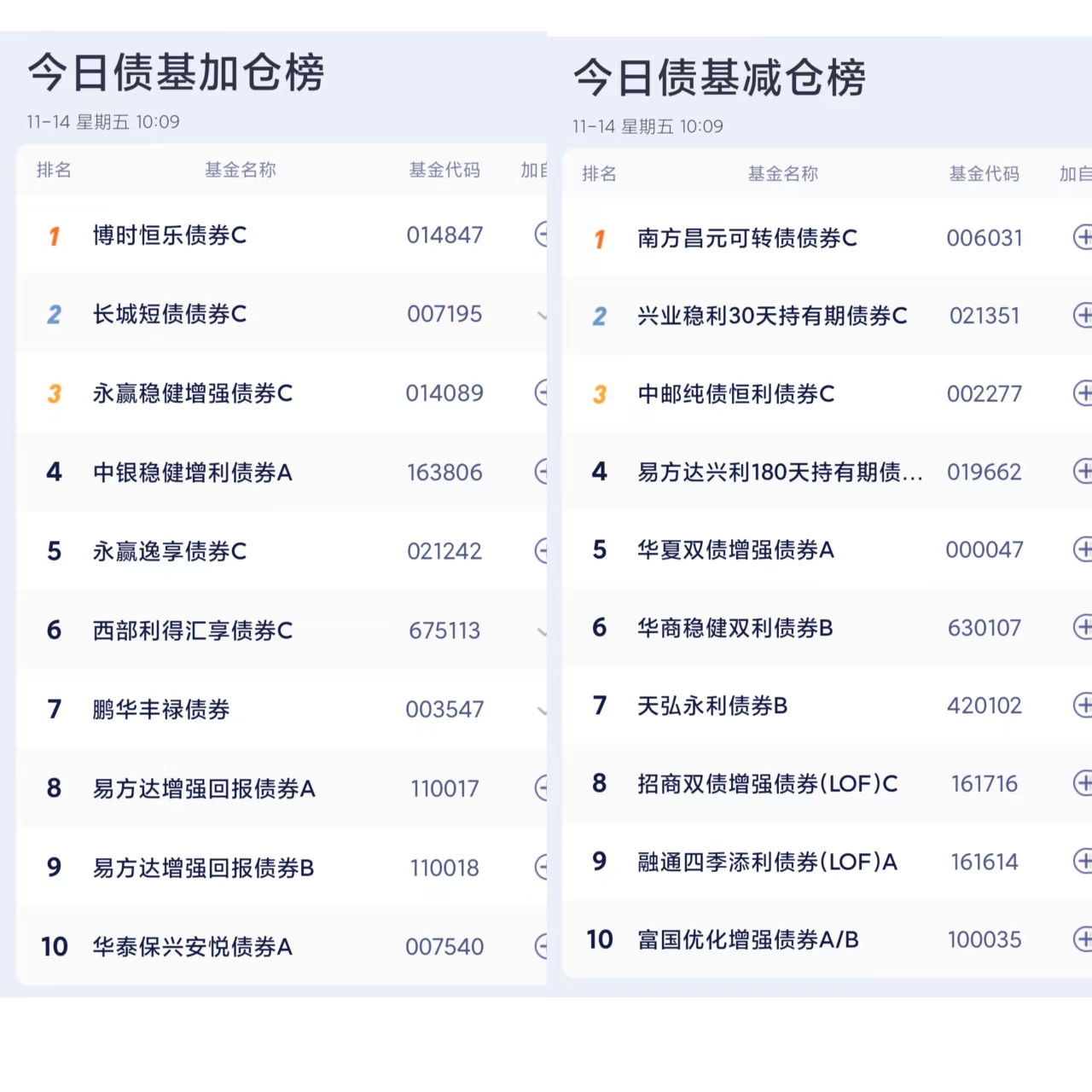Click 基金代码 header in 减仓榜 table
This screenshot has width=1092, height=1092.
tap(984, 174)
